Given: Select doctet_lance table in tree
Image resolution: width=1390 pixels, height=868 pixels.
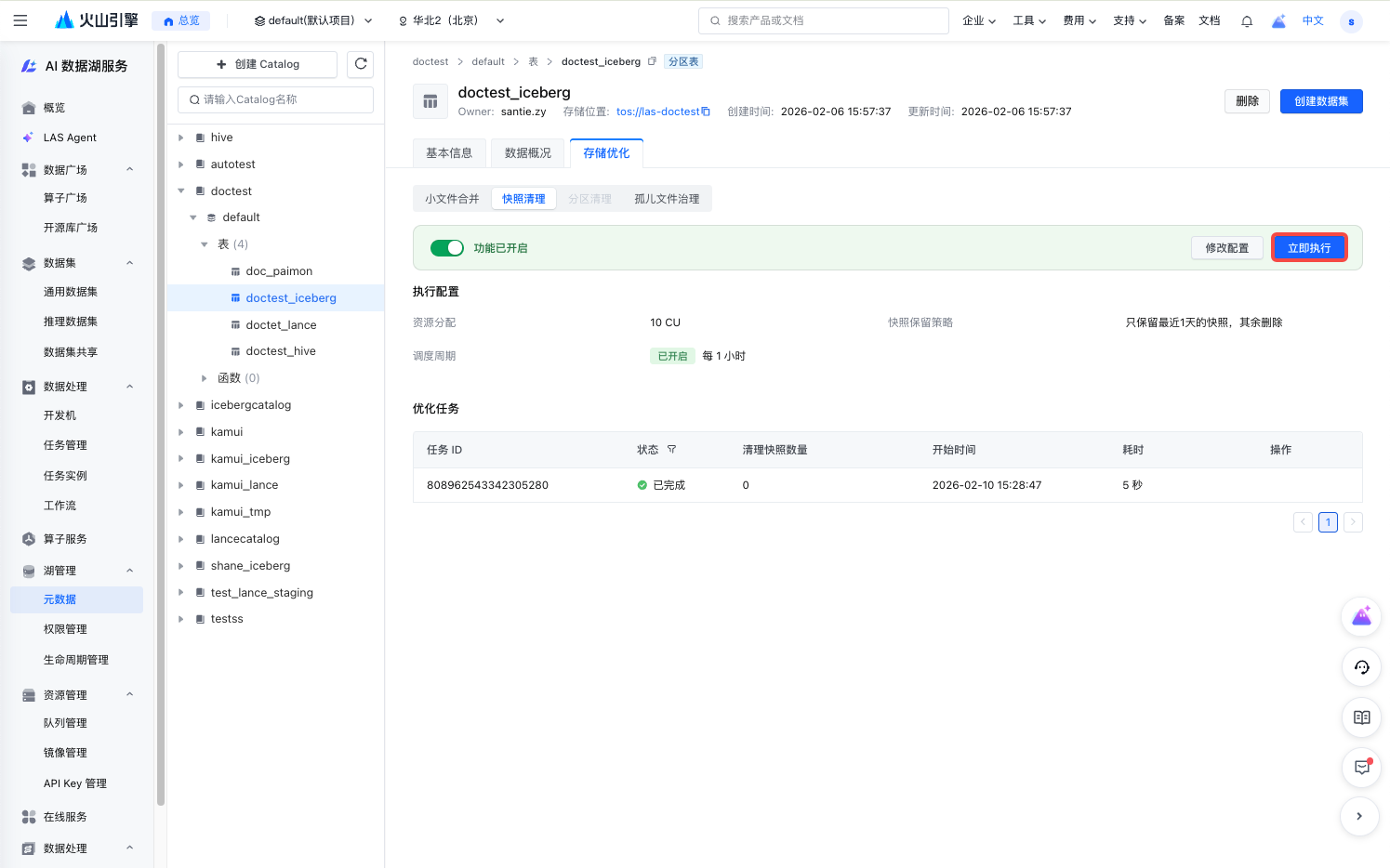Looking at the screenshot, I should pyautogui.click(x=281, y=325).
